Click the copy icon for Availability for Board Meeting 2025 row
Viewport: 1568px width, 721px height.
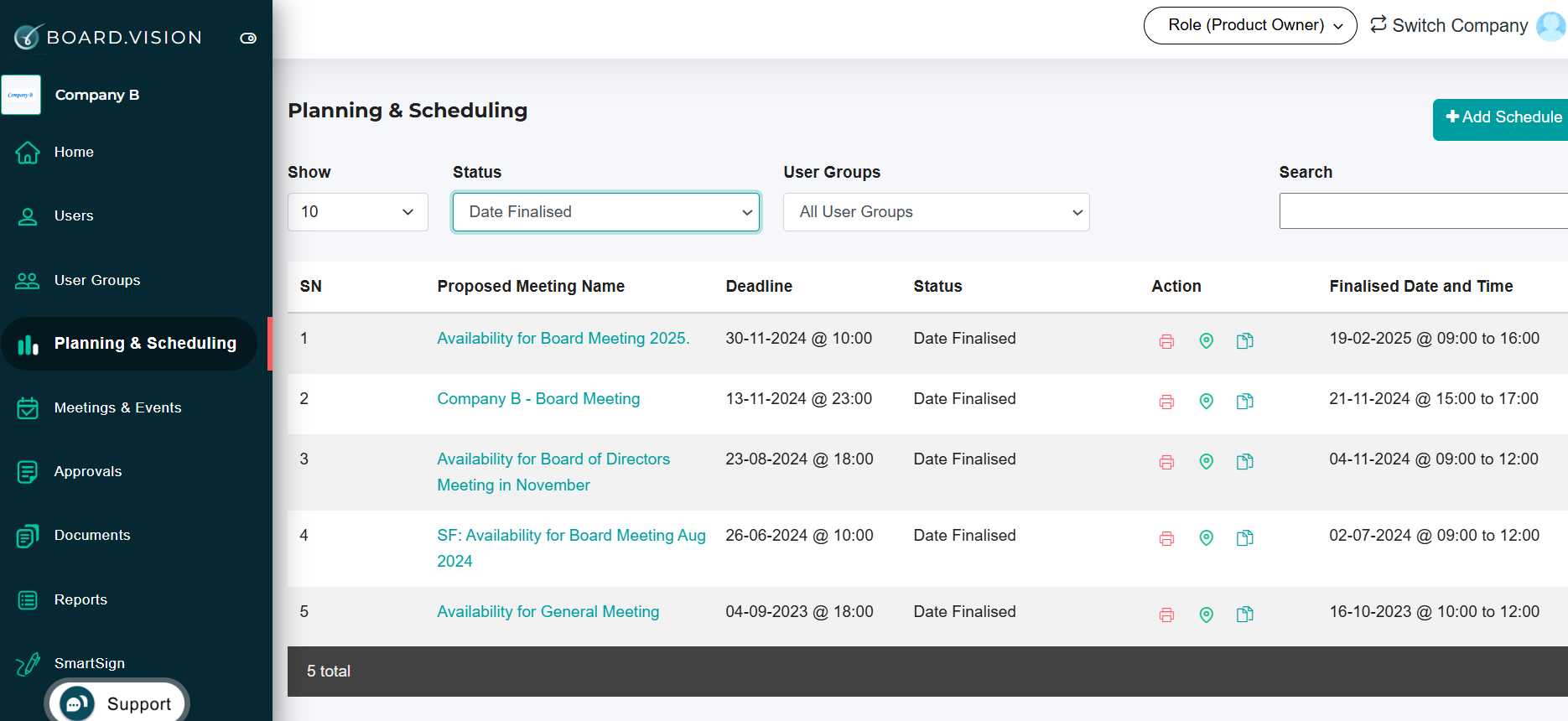1245,340
